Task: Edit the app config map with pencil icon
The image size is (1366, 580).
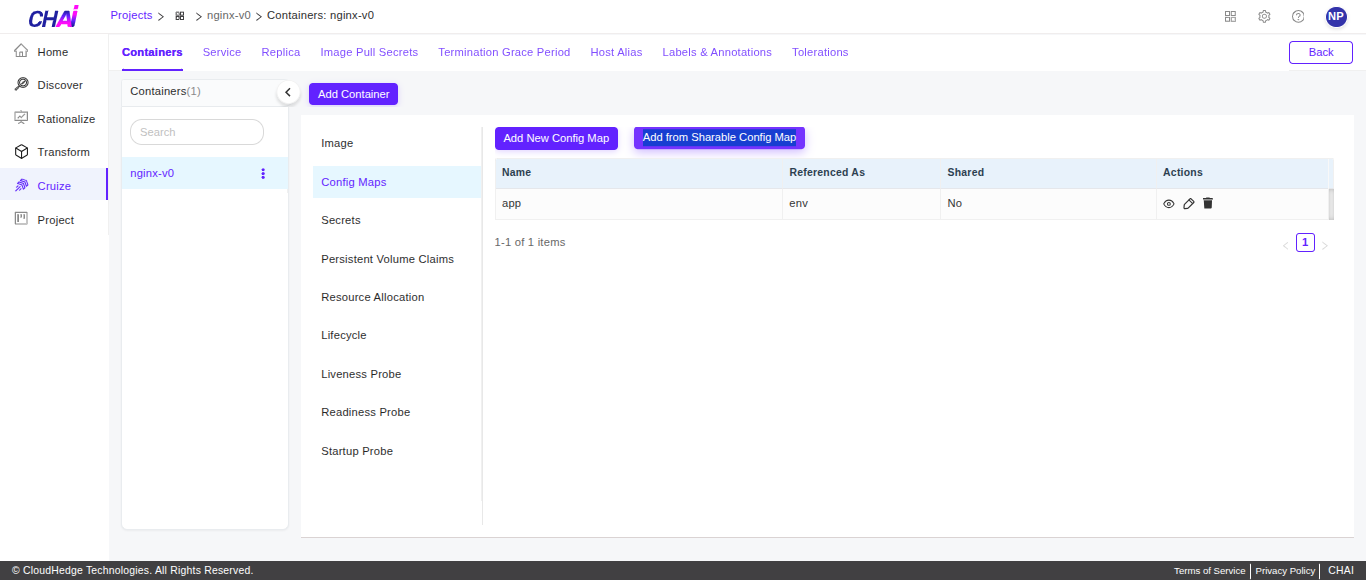Action: (1188, 203)
